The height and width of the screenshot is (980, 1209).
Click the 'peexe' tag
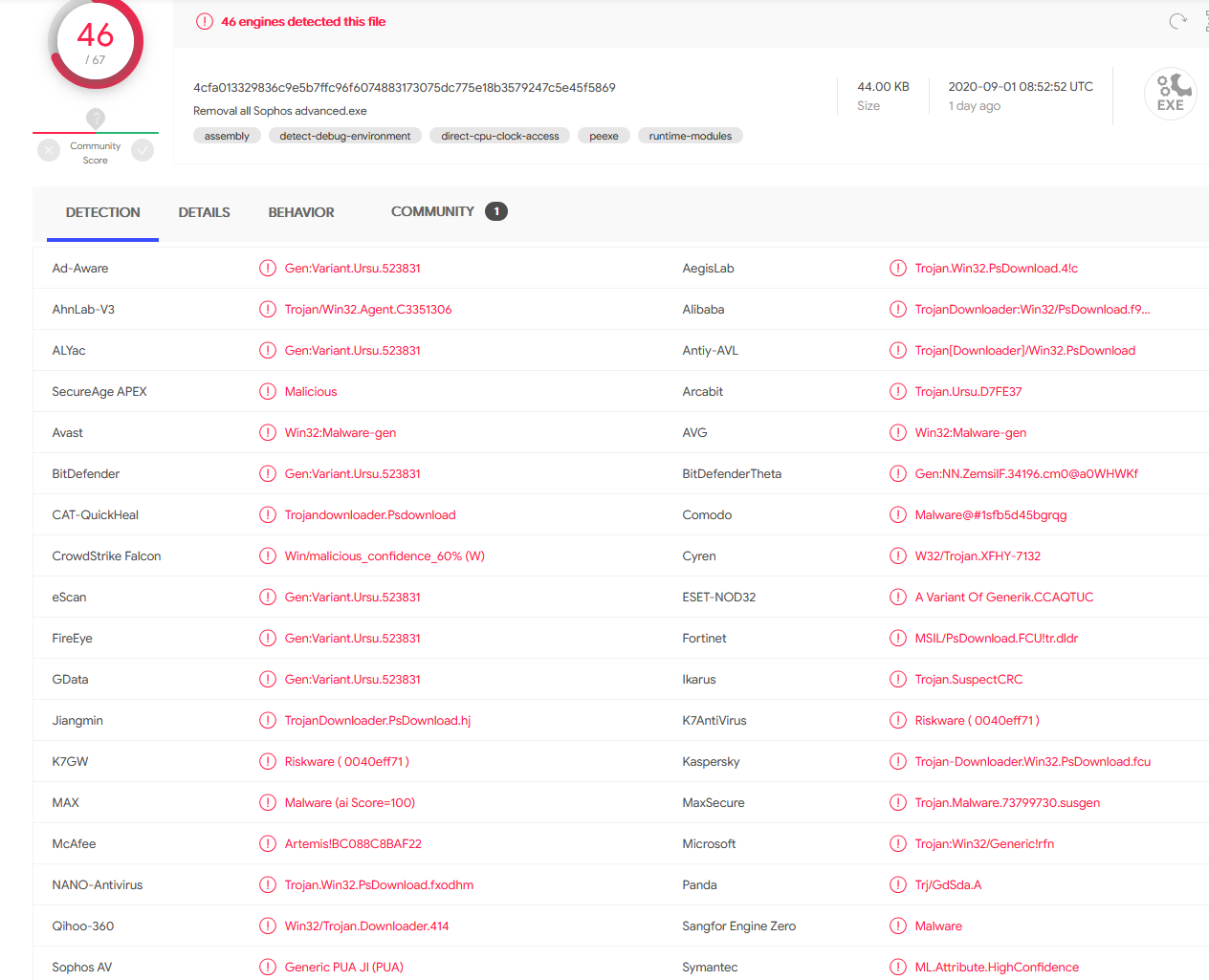pos(604,136)
